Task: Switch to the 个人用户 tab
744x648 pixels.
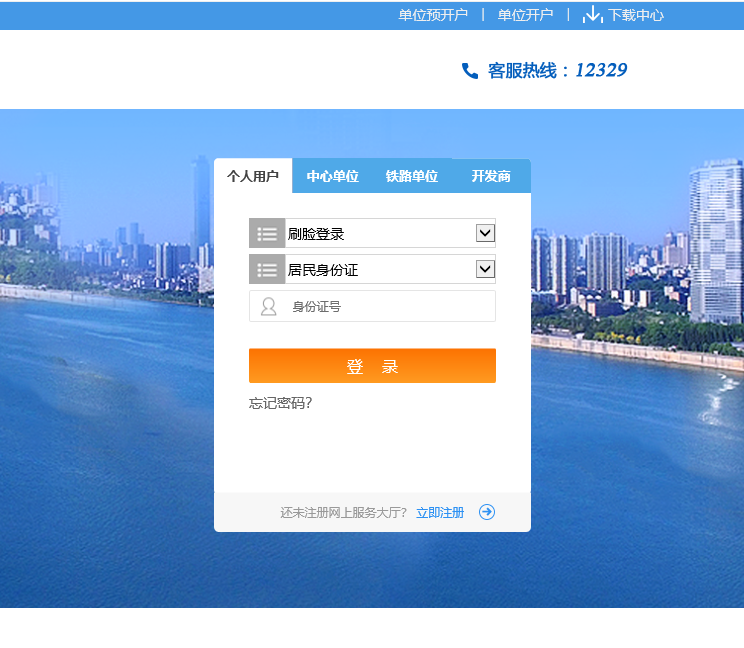Action: point(253,176)
